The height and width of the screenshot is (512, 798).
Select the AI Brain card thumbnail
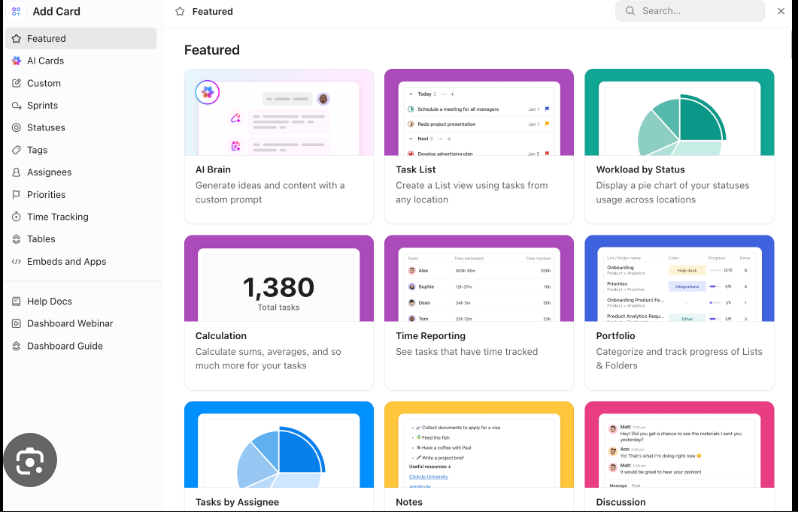[279, 112]
